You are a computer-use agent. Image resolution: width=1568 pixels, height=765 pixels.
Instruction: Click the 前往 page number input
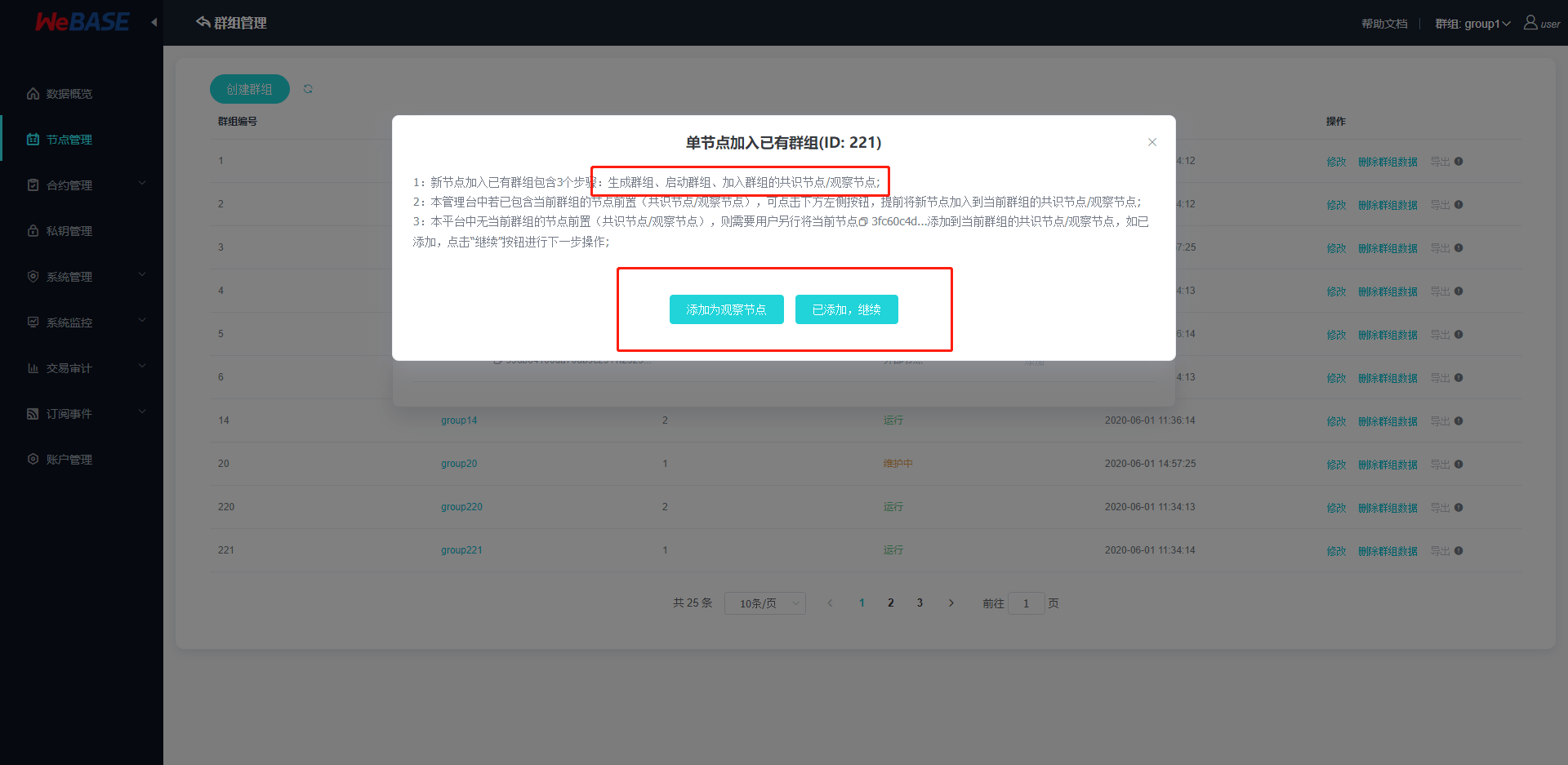(x=1027, y=603)
